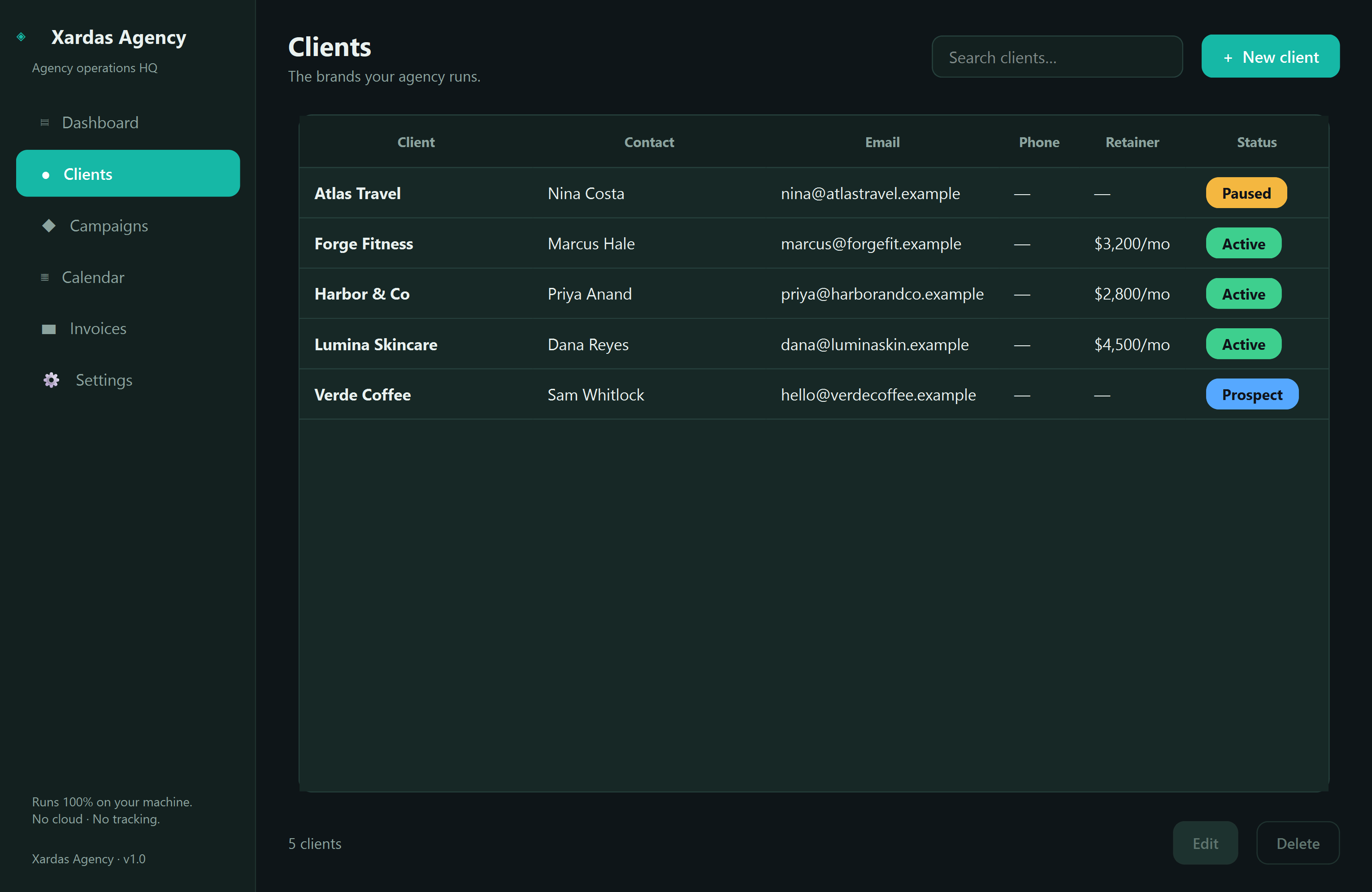Click the Phone column header
The height and width of the screenshot is (892, 1372).
(1039, 143)
